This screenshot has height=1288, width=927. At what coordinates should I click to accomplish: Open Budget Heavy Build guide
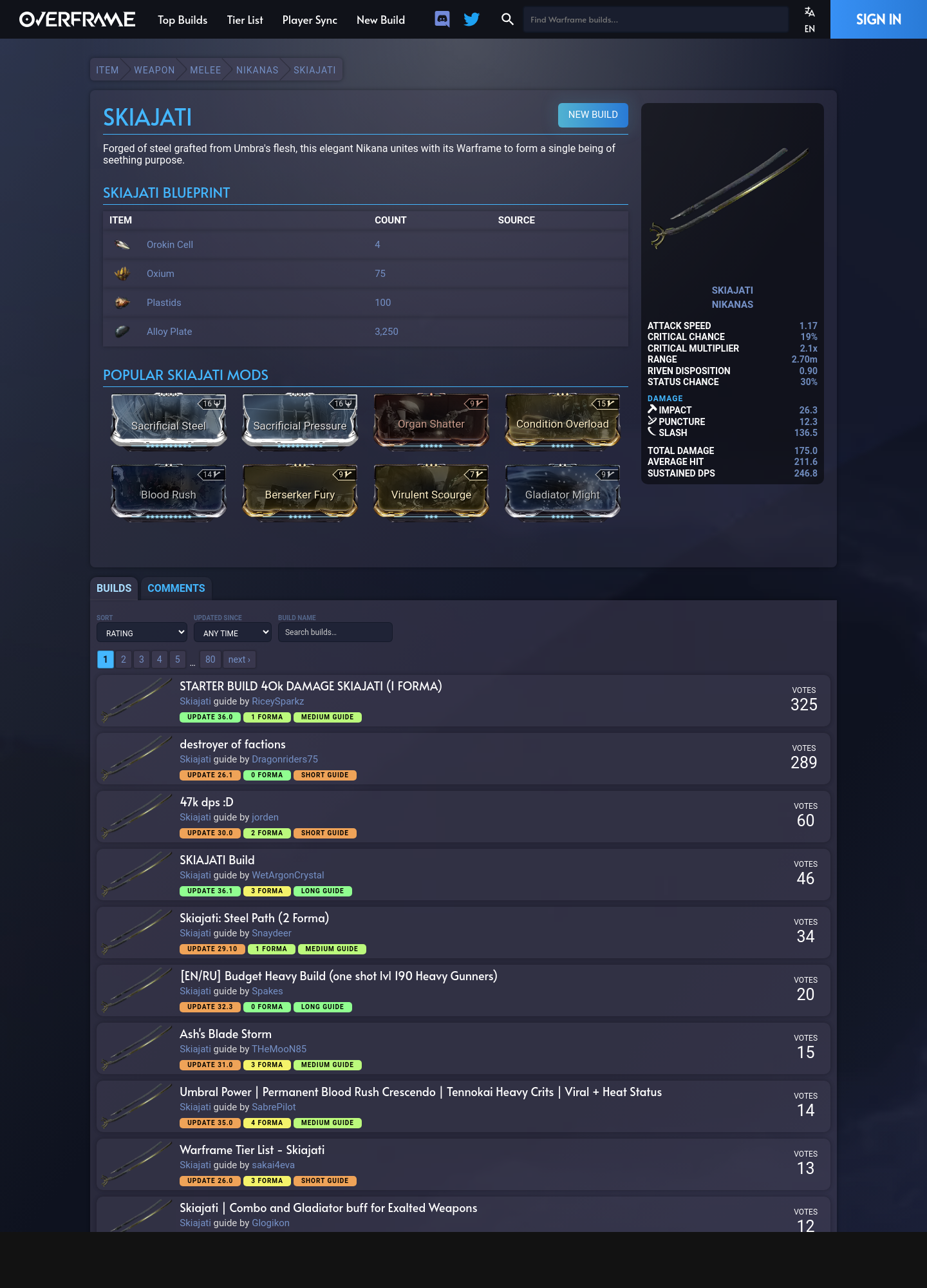click(339, 976)
